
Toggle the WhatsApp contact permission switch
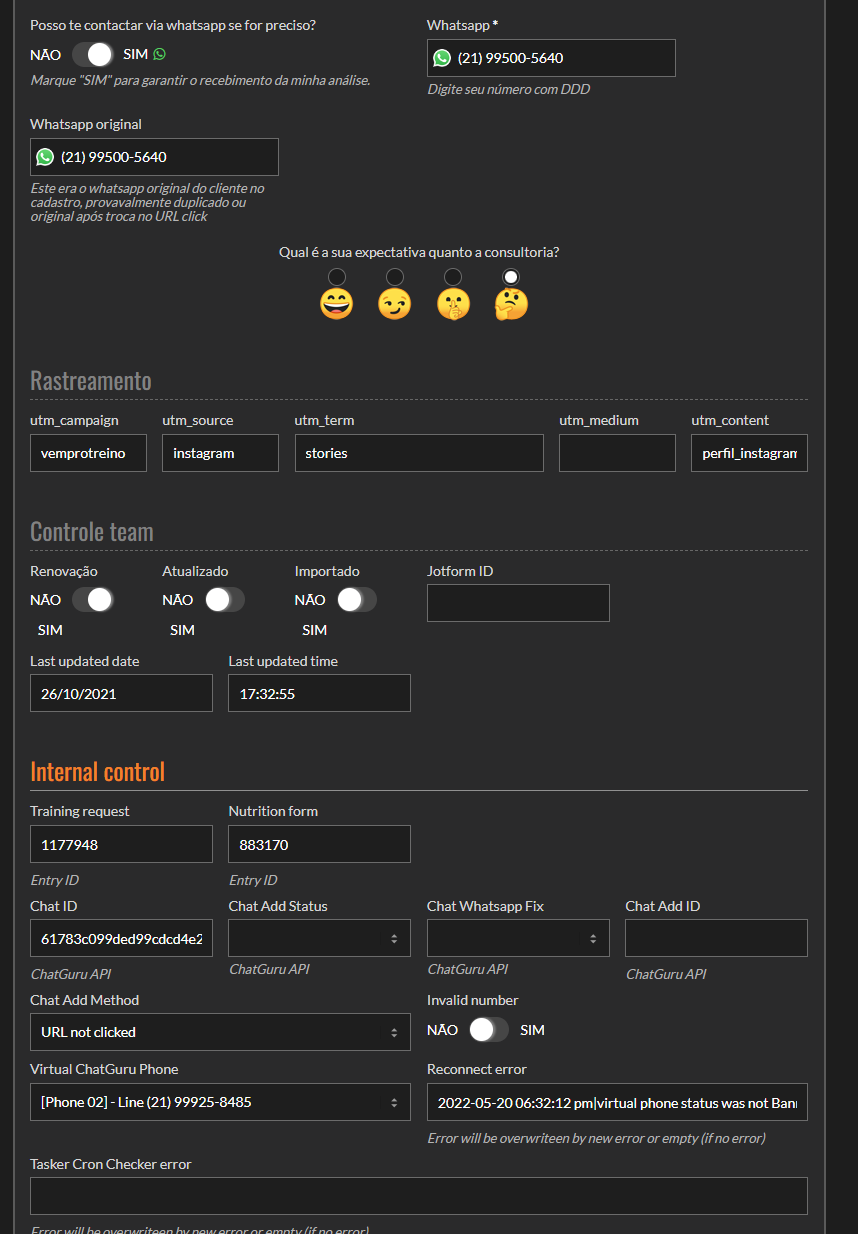tap(92, 54)
